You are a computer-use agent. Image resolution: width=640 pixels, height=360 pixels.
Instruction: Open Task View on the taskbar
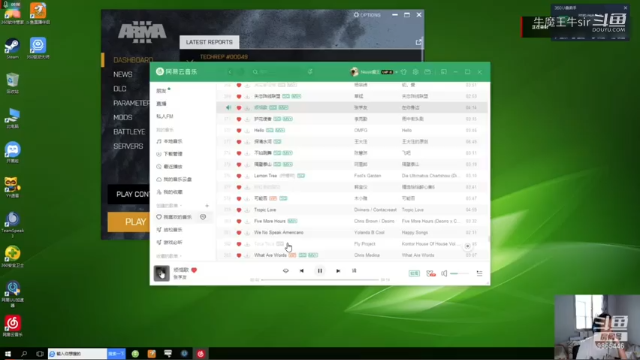pyautogui.click(x=40, y=354)
